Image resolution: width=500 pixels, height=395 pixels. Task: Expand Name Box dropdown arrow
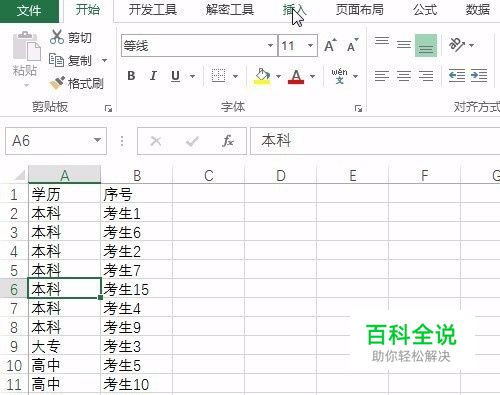point(97,140)
